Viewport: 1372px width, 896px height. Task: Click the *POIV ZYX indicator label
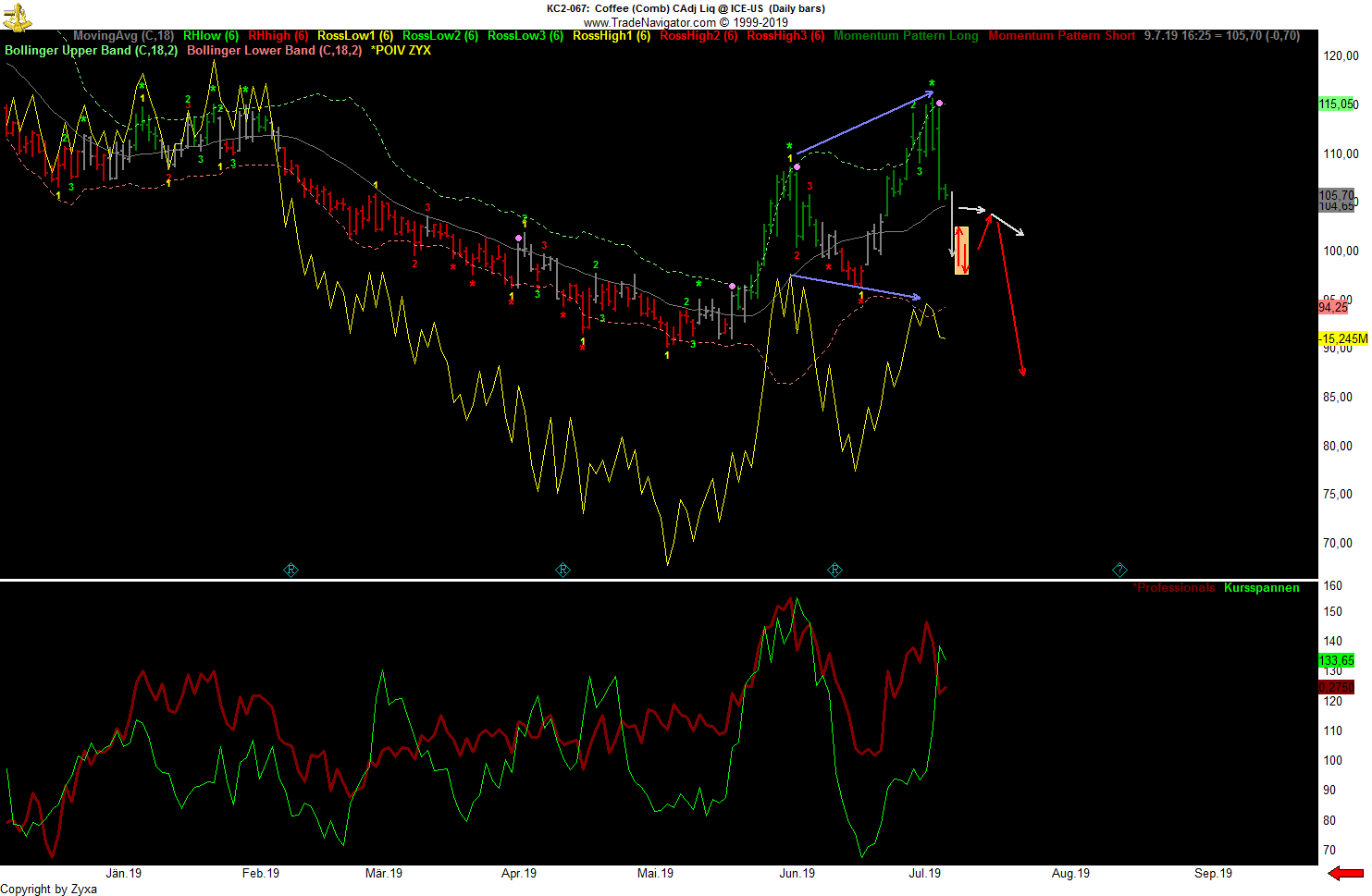pos(401,50)
